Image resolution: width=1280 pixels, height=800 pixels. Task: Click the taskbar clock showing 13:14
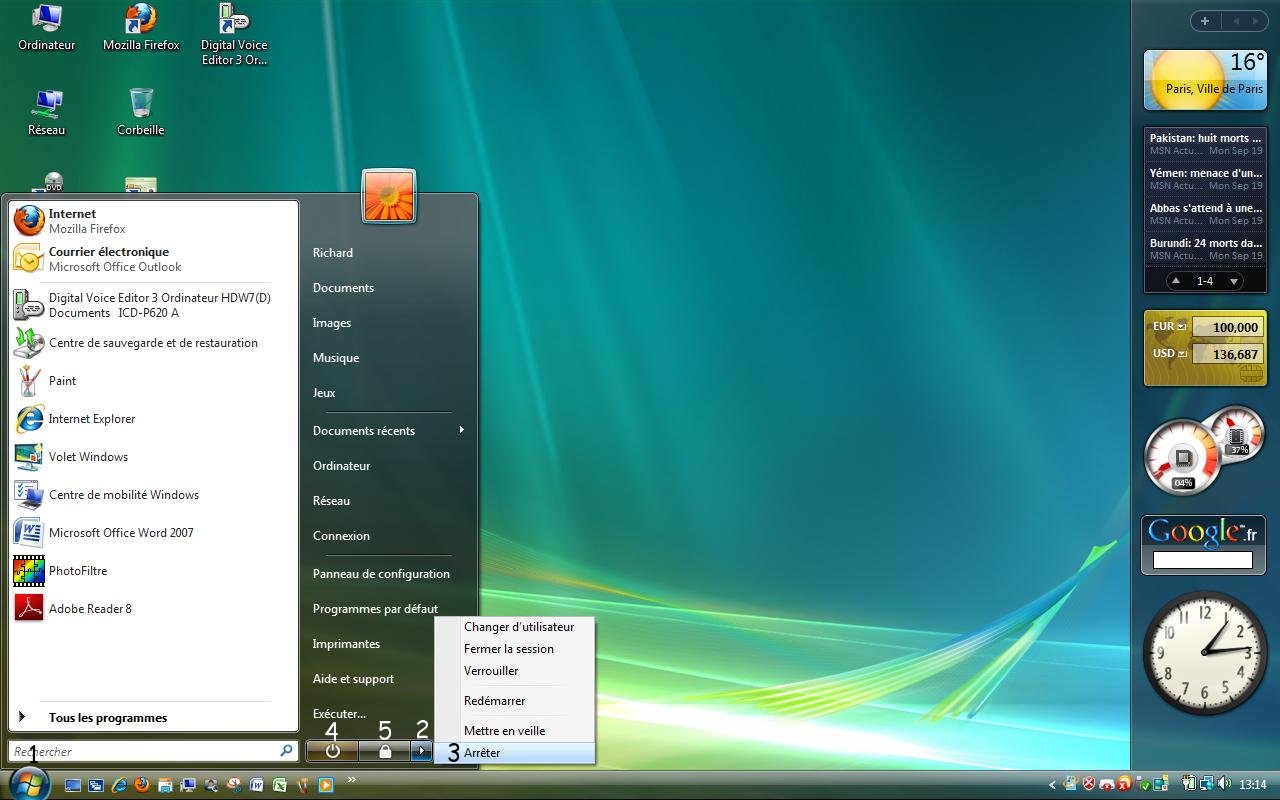tap(1253, 785)
